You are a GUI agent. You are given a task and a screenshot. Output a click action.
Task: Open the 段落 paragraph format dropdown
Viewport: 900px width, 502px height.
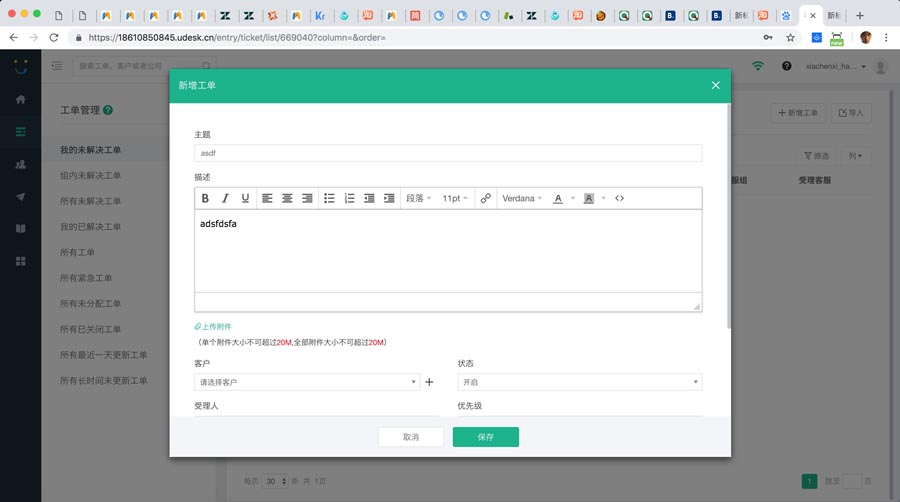tap(418, 198)
